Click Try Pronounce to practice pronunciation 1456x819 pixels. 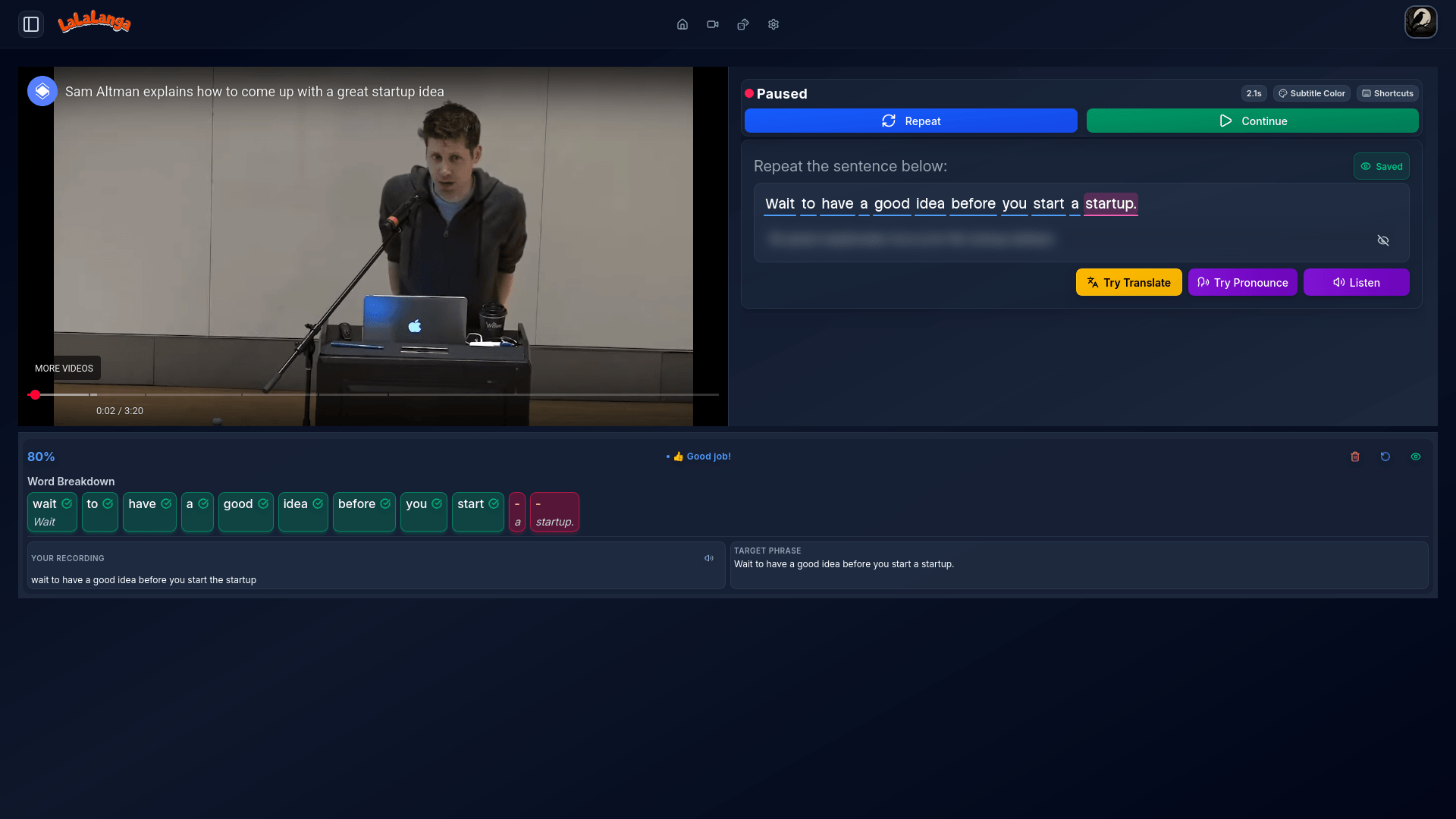(1243, 282)
